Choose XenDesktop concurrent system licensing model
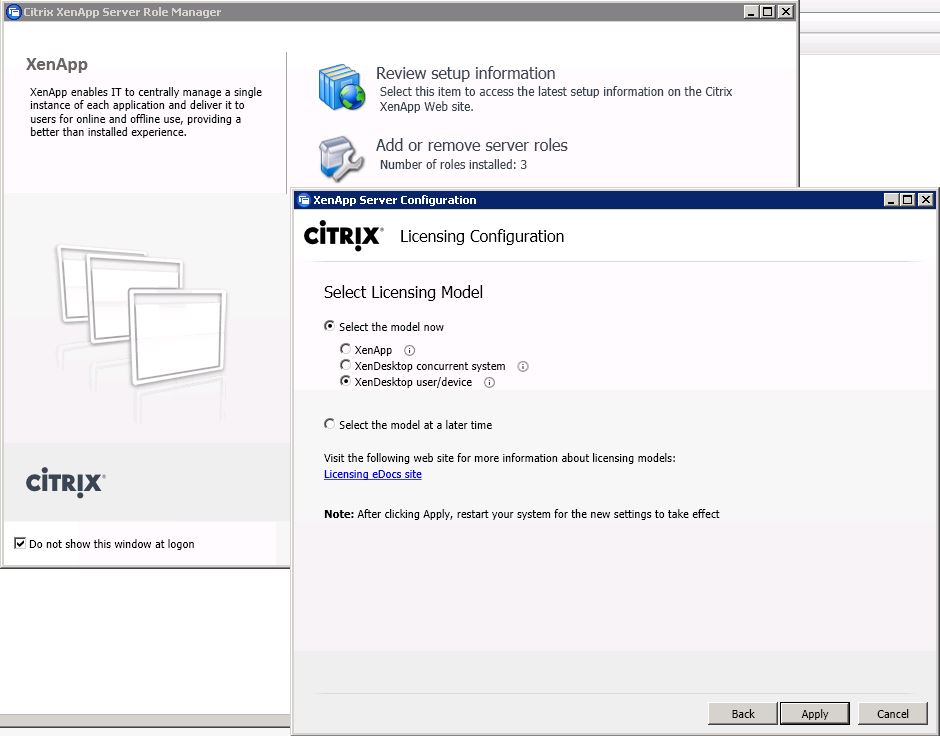Viewport: 940px width, 736px height. [x=346, y=366]
